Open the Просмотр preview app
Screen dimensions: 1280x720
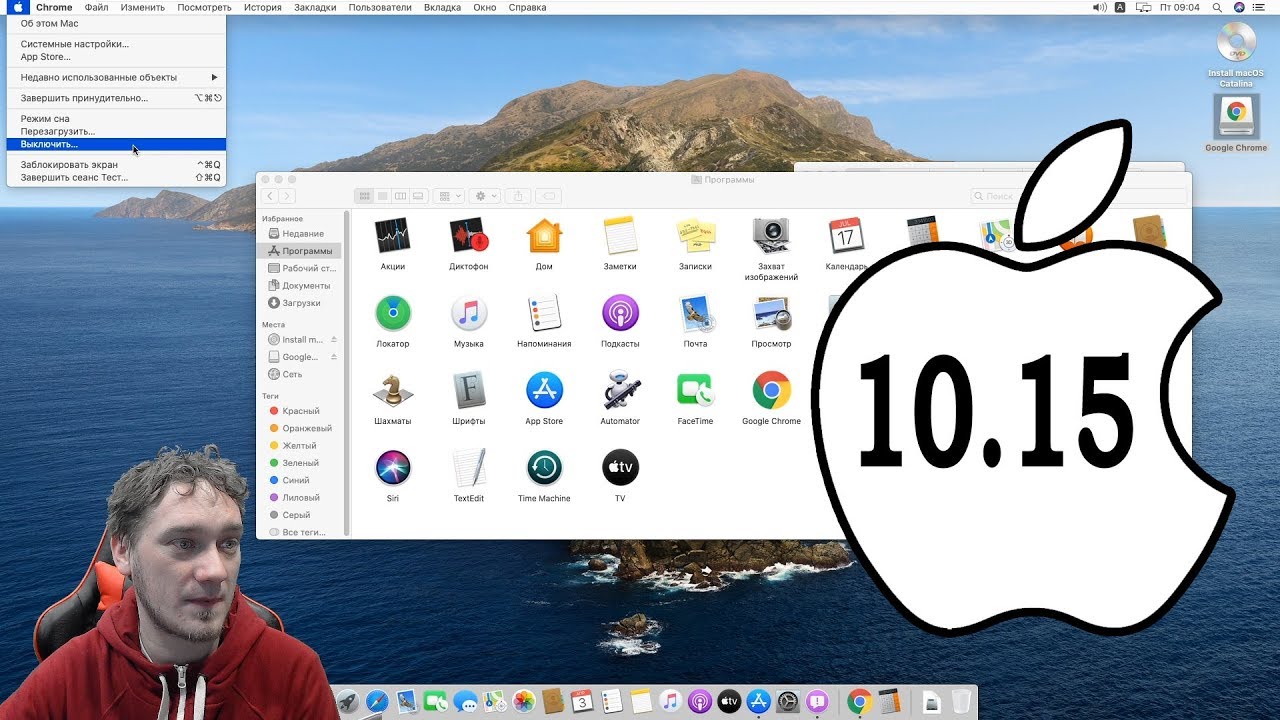tap(771, 313)
